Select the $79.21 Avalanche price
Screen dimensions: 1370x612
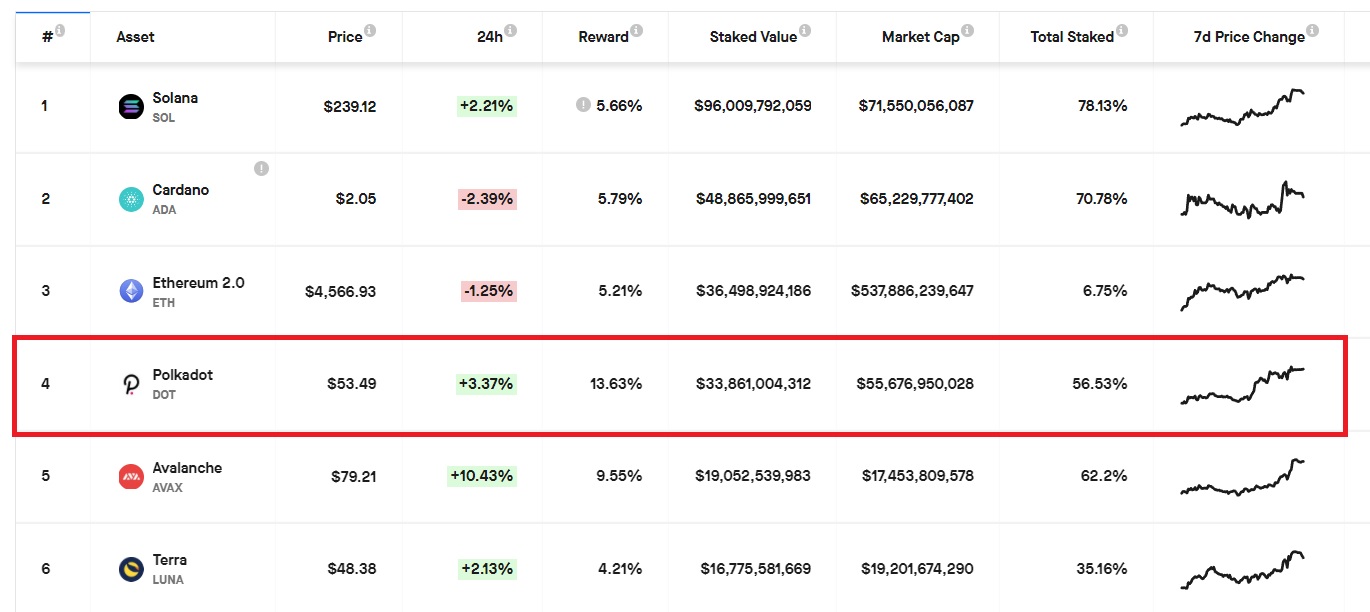point(354,477)
